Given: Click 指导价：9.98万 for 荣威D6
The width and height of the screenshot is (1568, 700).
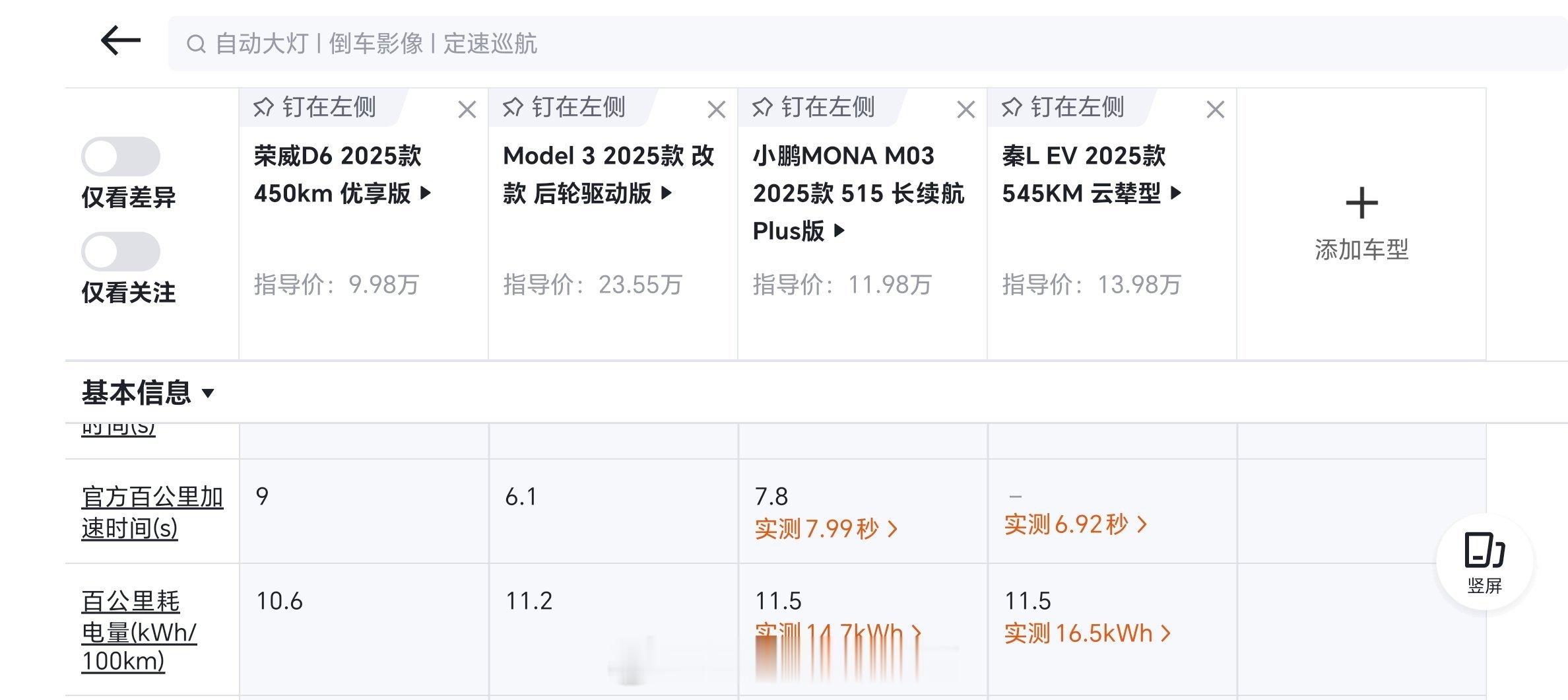Looking at the screenshot, I should pyautogui.click(x=337, y=285).
